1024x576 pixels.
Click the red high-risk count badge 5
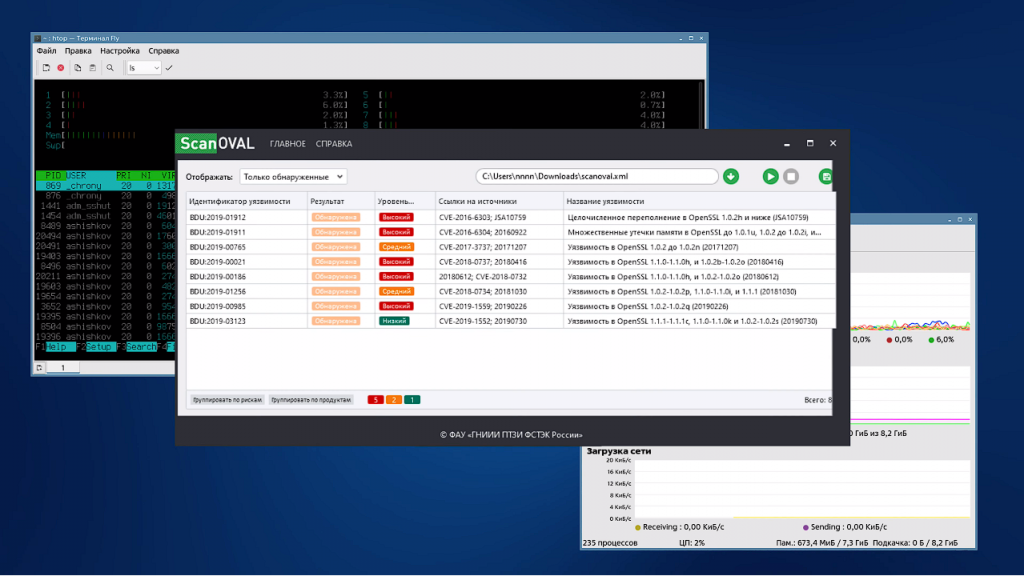[376, 400]
